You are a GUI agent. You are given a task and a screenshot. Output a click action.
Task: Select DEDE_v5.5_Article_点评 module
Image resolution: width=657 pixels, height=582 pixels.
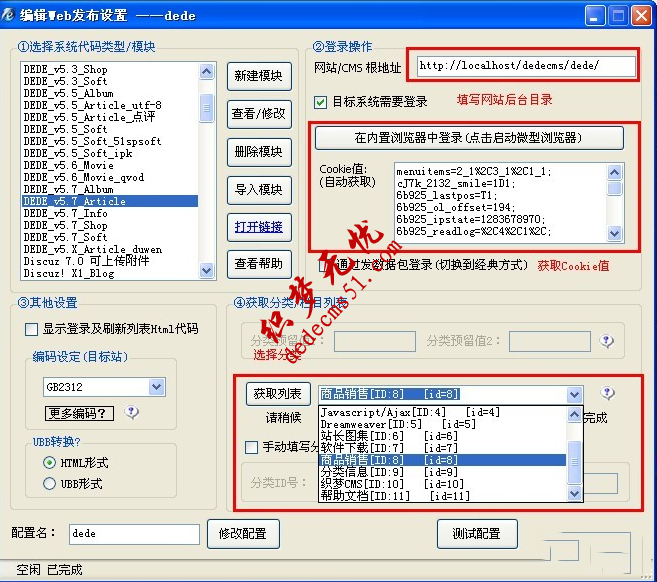coord(110,117)
